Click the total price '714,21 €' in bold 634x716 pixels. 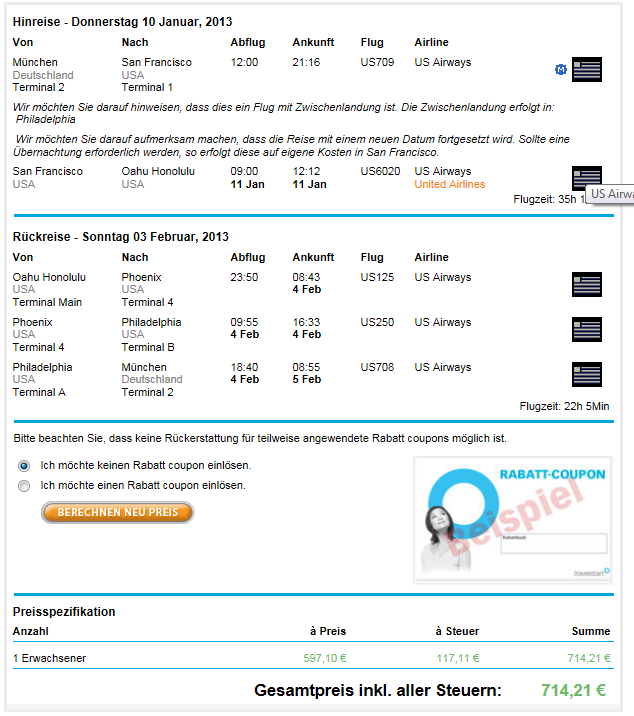(x=573, y=690)
